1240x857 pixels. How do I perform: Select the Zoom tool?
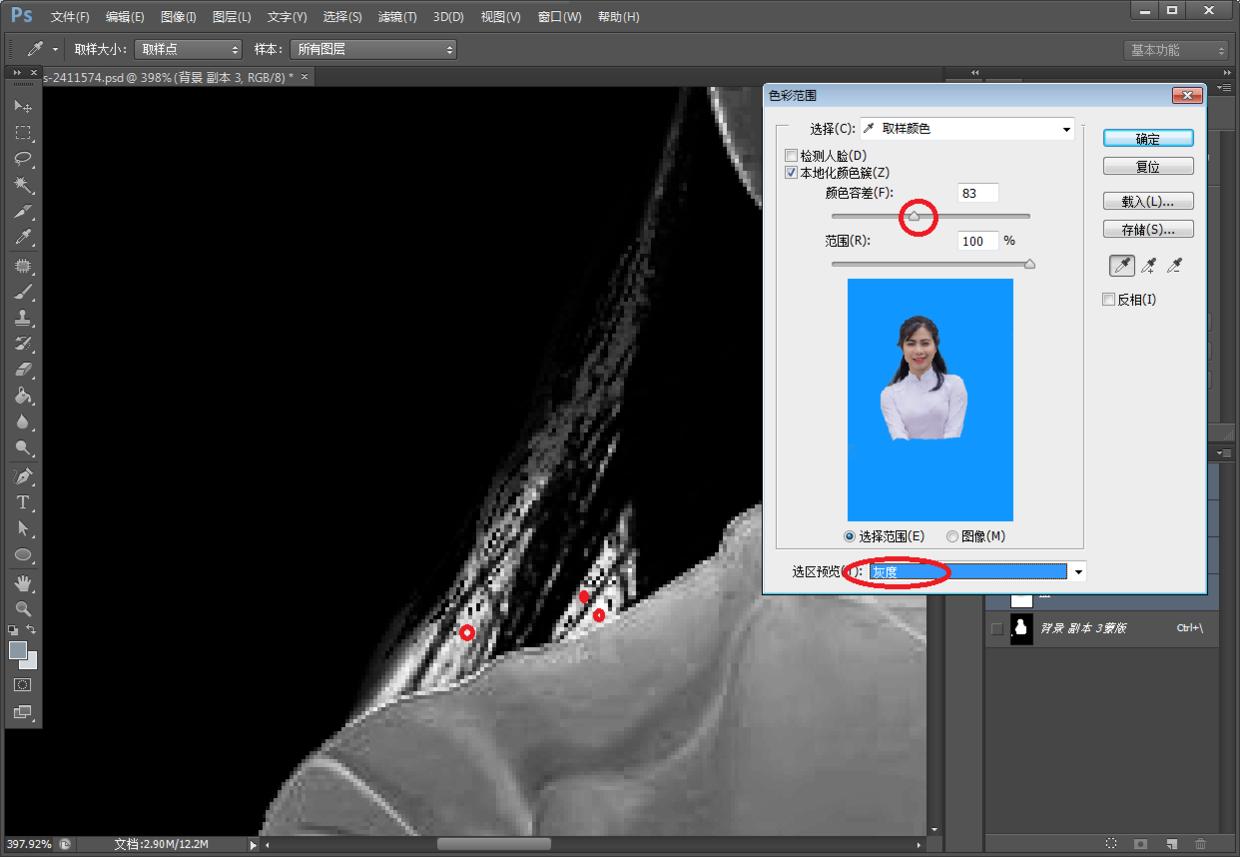click(23, 608)
